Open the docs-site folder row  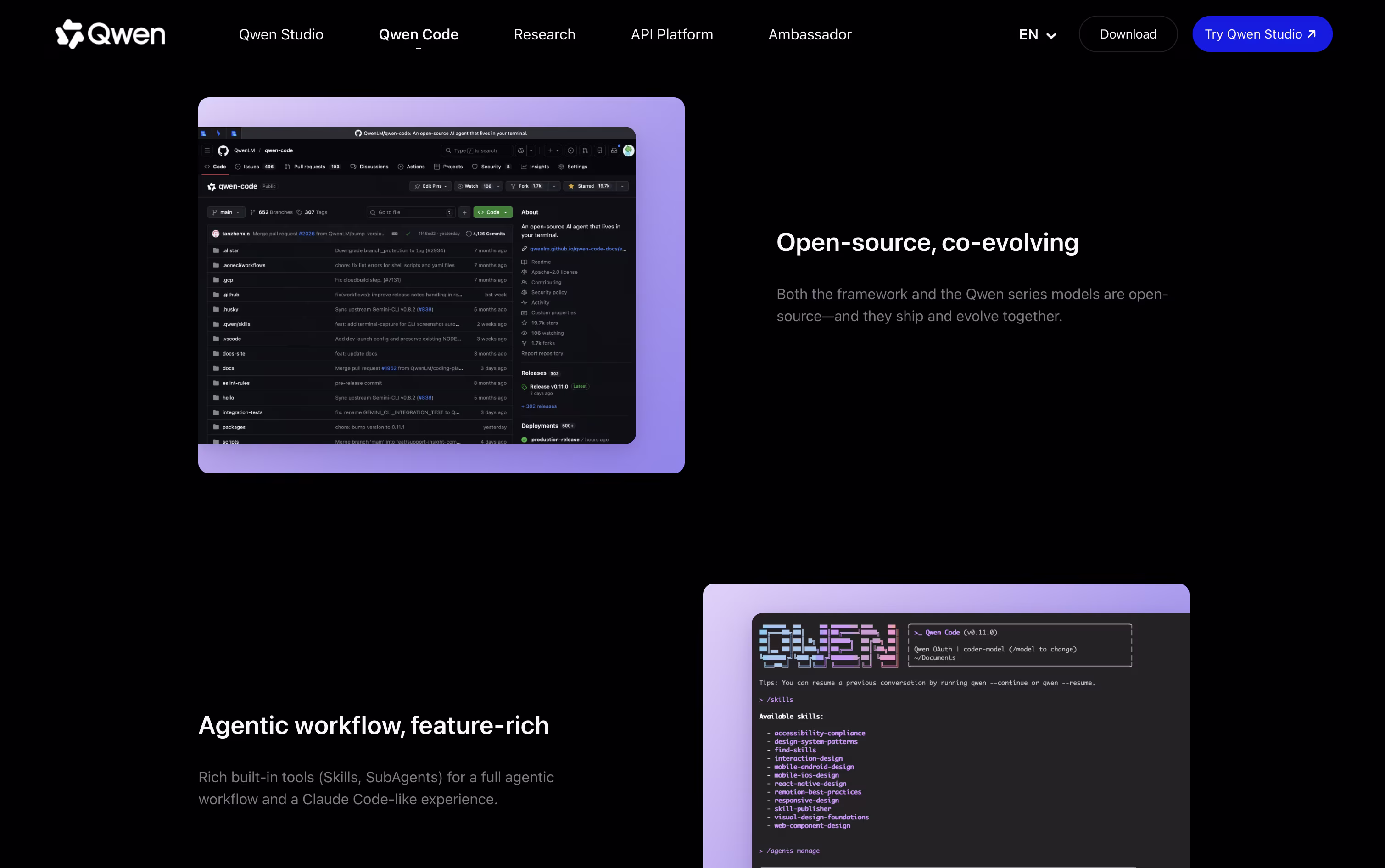359,354
